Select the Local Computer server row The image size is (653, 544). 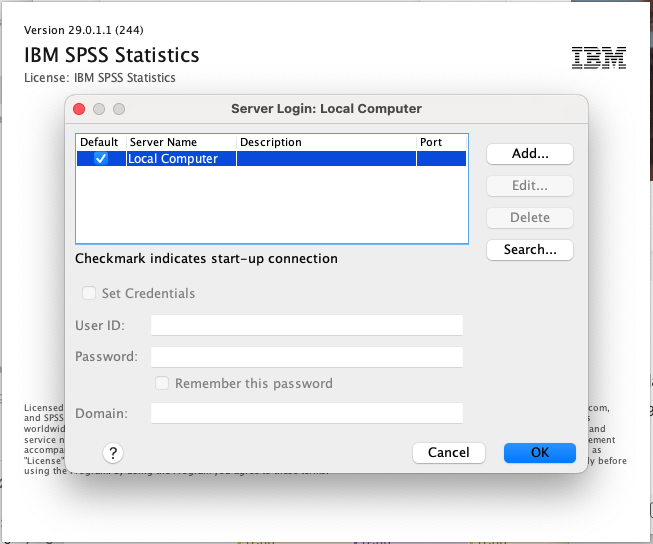point(272,159)
